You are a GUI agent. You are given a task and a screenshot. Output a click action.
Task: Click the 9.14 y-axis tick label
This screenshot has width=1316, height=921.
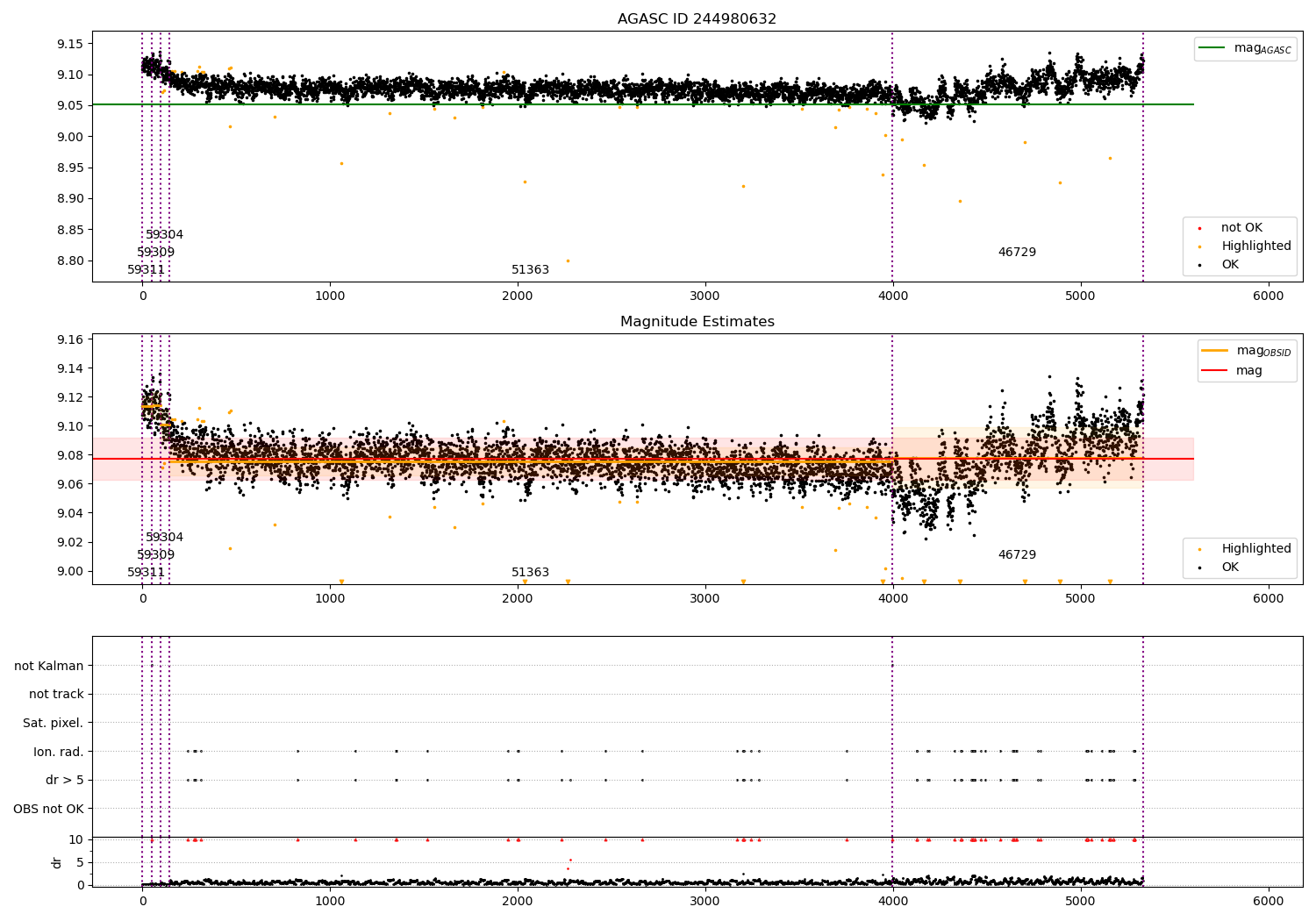[68, 368]
